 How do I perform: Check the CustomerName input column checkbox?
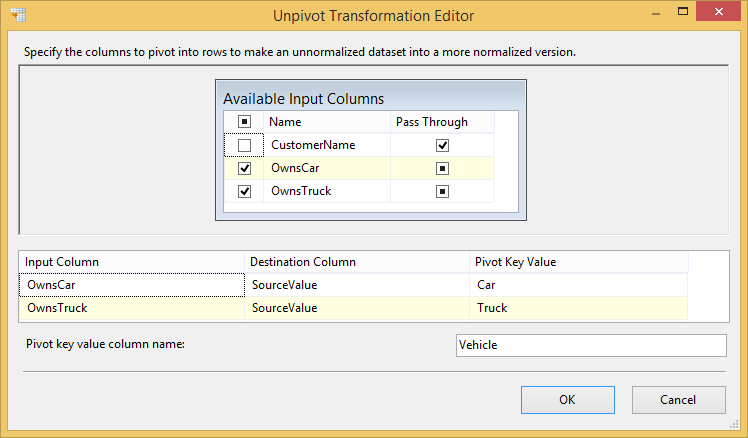point(244,145)
